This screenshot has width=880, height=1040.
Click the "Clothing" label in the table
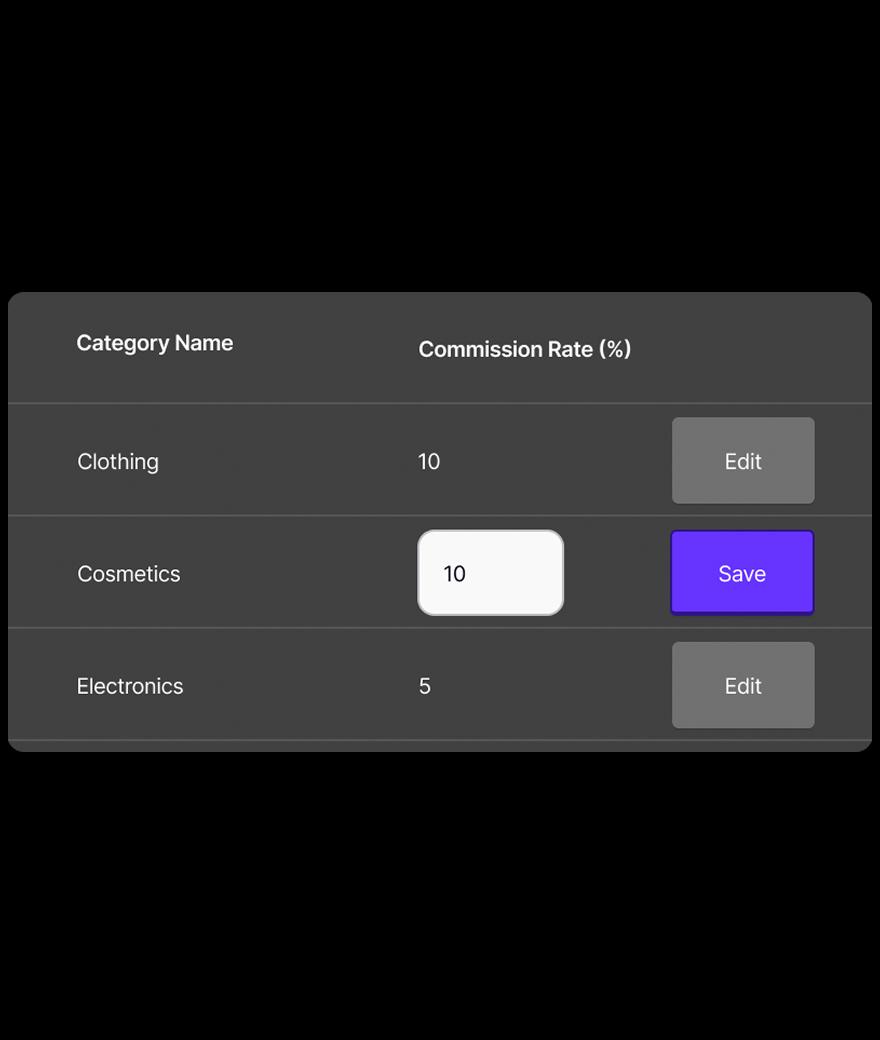(118, 462)
